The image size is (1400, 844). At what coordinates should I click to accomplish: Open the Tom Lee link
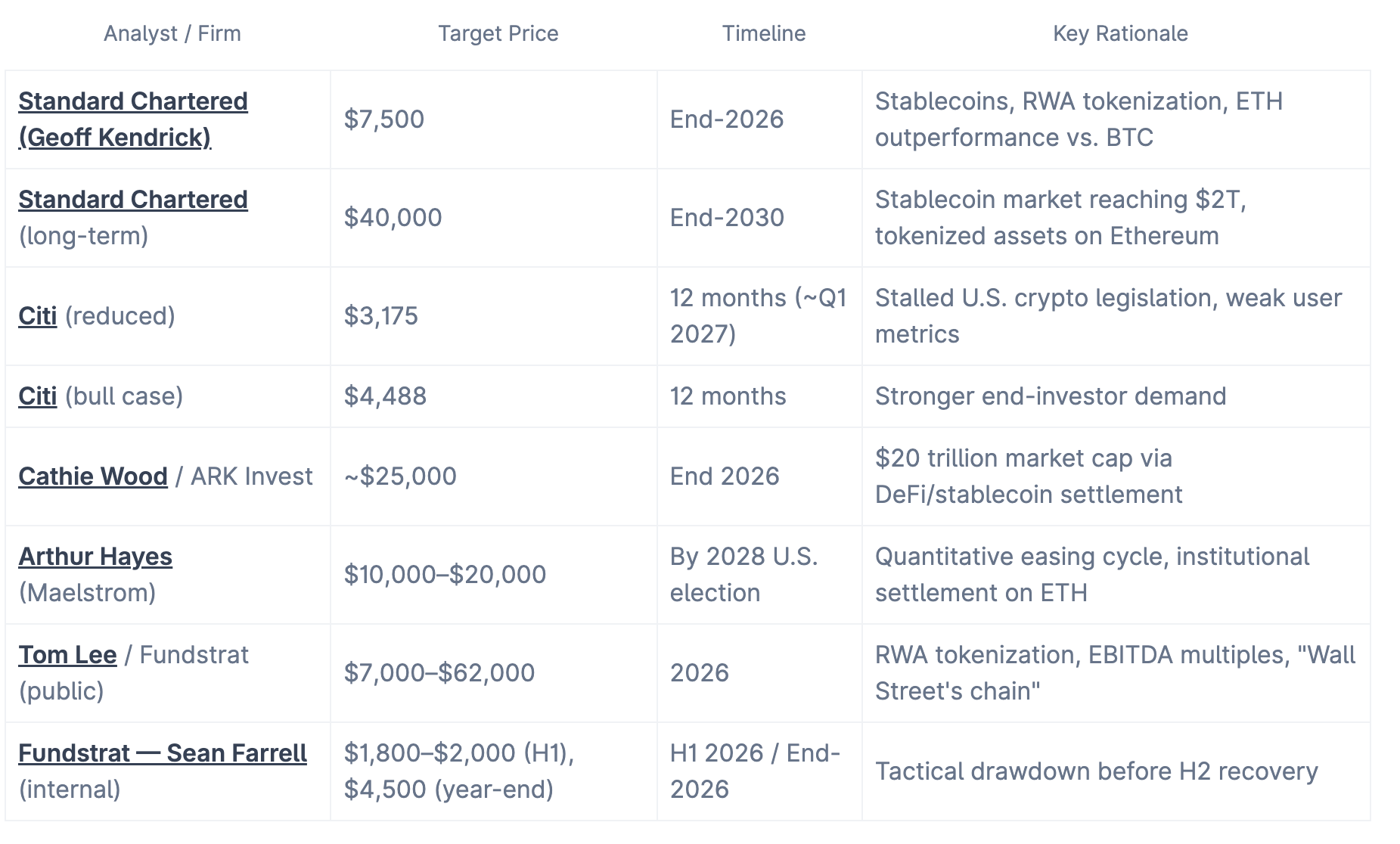(67, 654)
